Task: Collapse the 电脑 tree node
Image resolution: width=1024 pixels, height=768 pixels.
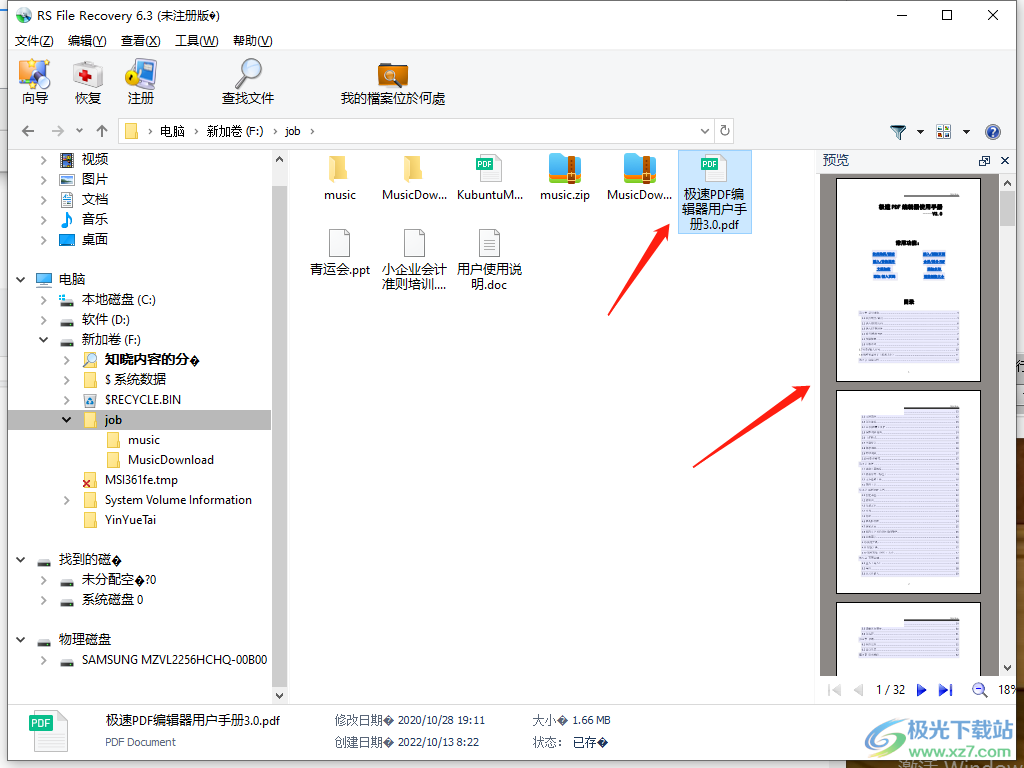Action: coord(21,280)
